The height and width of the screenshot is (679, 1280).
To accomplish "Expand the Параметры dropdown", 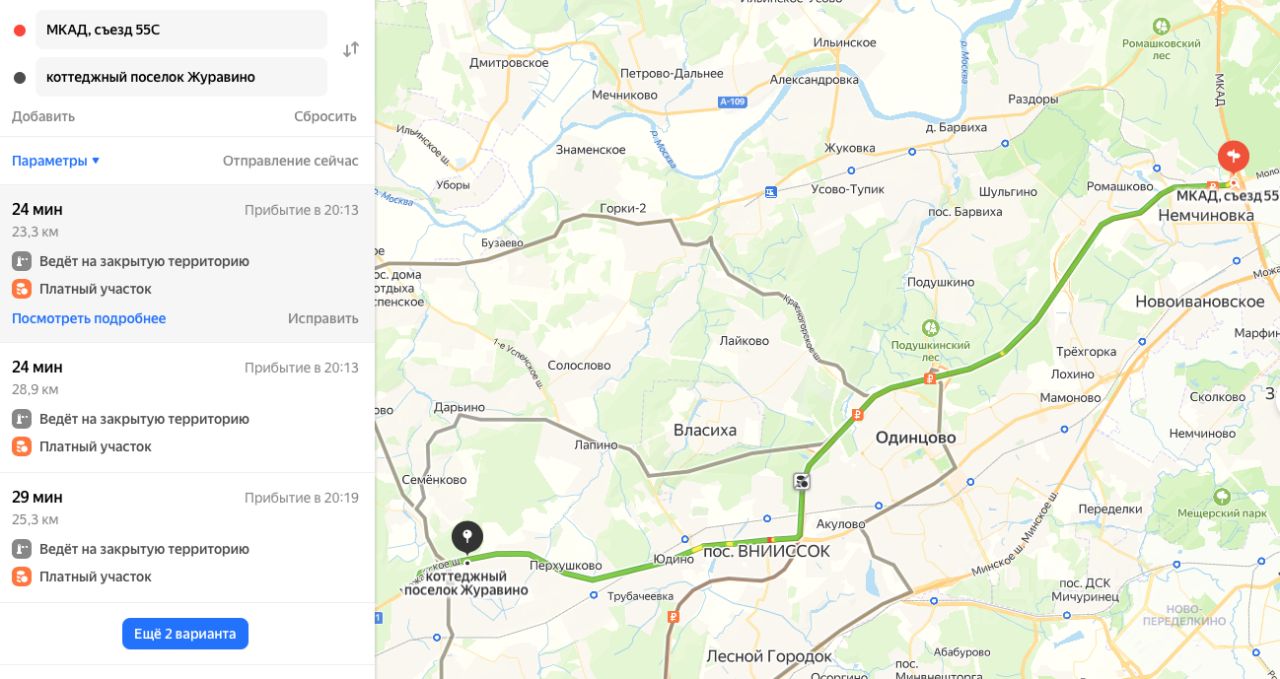I will pyautogui.click(x=56, y=161).
